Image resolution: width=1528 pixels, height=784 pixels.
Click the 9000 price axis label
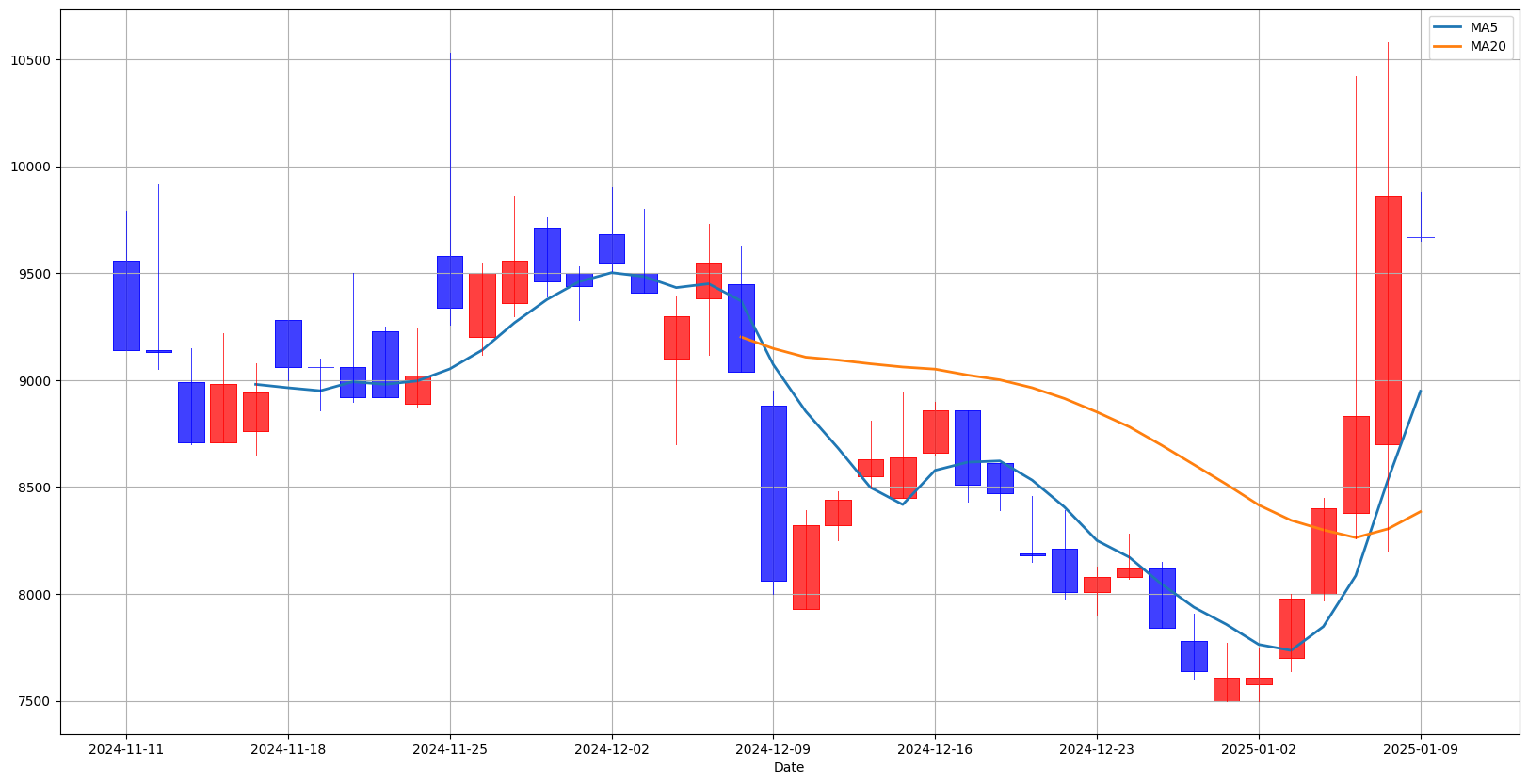[x=38, y=381]
